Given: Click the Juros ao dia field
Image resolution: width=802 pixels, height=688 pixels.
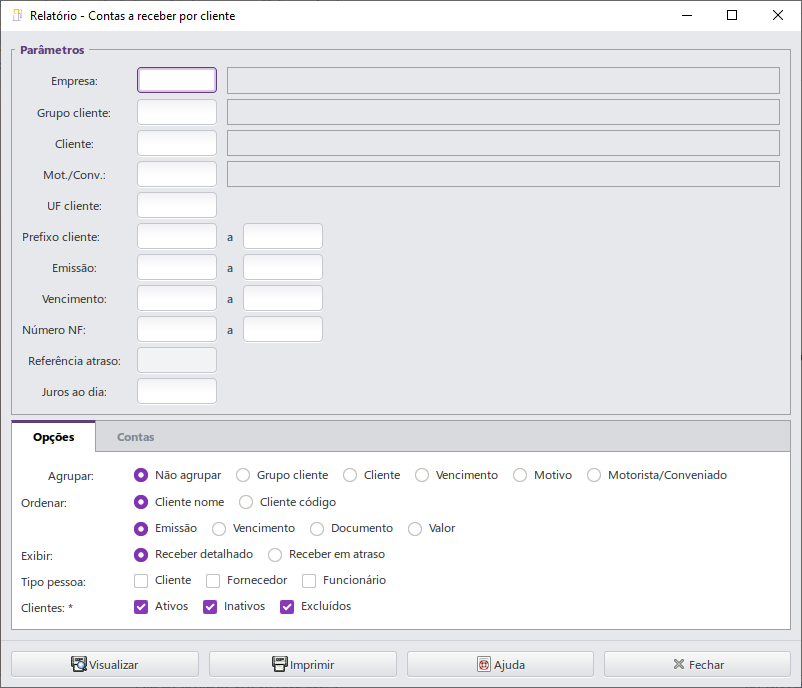Looking at the screenshot, I should click(x=177, y=391).
